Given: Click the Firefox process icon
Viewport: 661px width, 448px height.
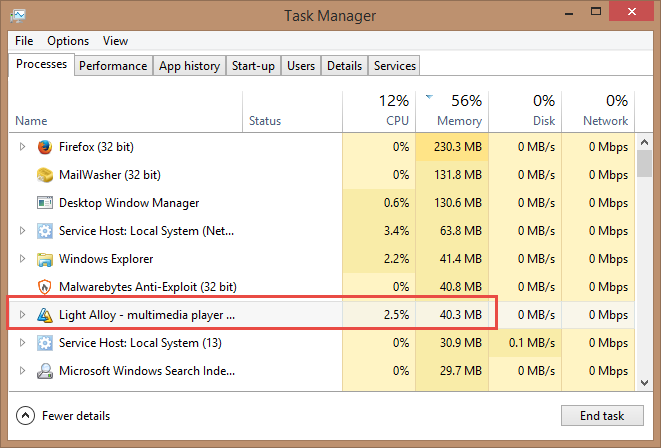Looking at the screenshot, I should (x=45, y=147).
